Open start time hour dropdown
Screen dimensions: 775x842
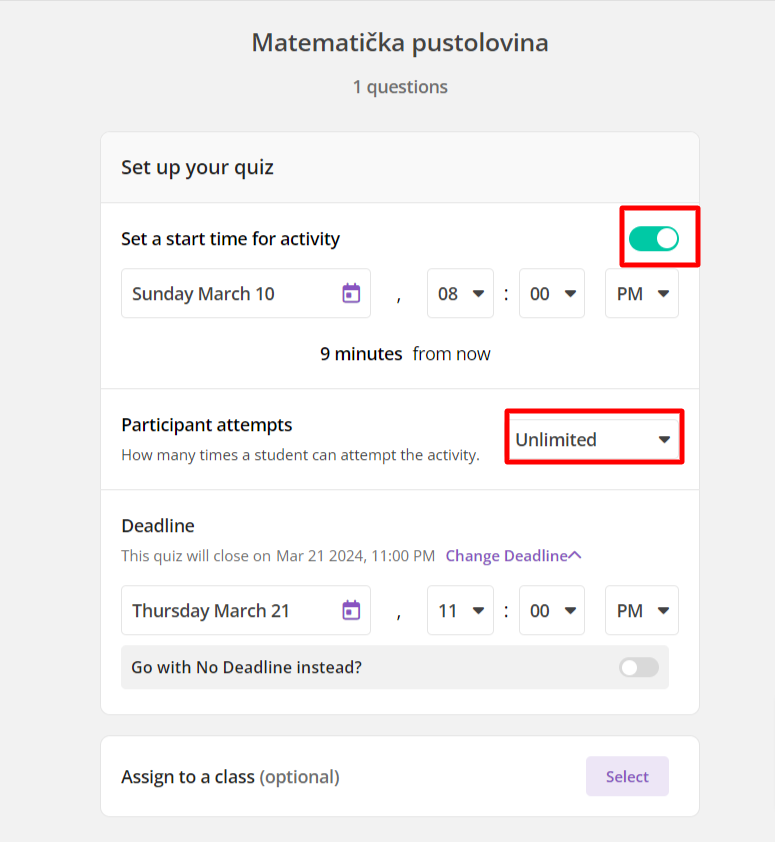(x=460, y=294)
